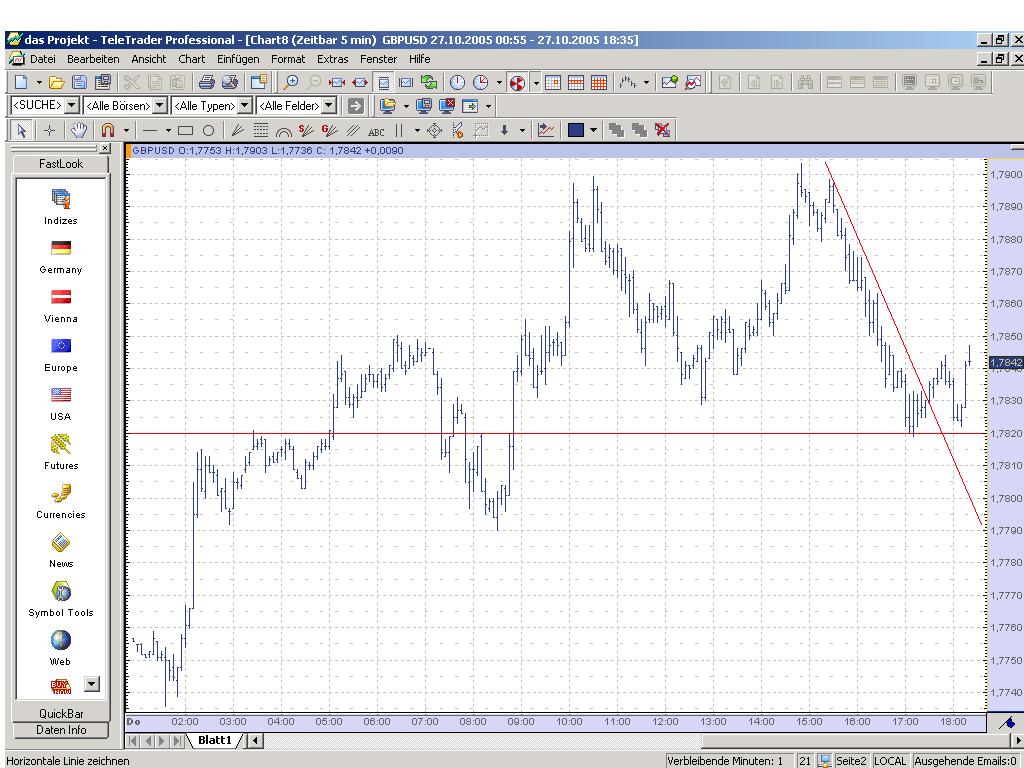Click the QuickBar panel button
Screen dimensions: 1024x768
(x=61, y=713)
